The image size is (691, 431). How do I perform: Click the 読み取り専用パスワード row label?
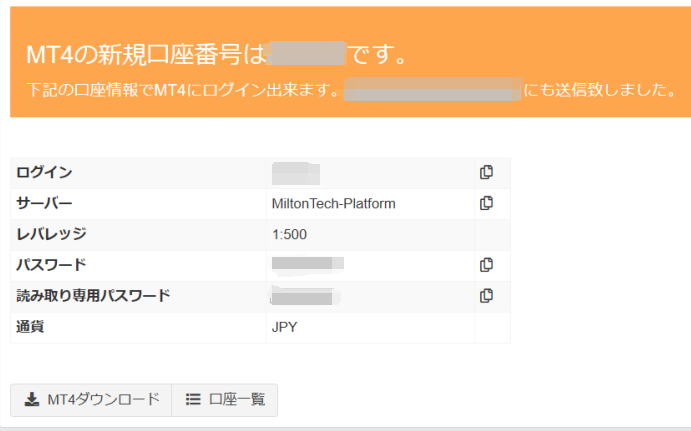tap(93, 296)
